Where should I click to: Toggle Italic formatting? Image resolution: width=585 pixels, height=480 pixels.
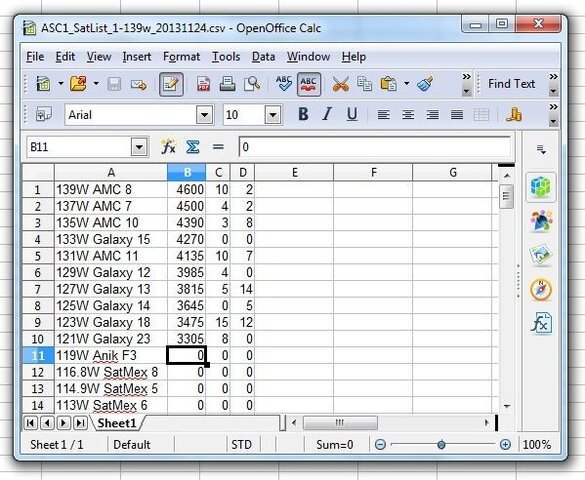click(327, 114)
